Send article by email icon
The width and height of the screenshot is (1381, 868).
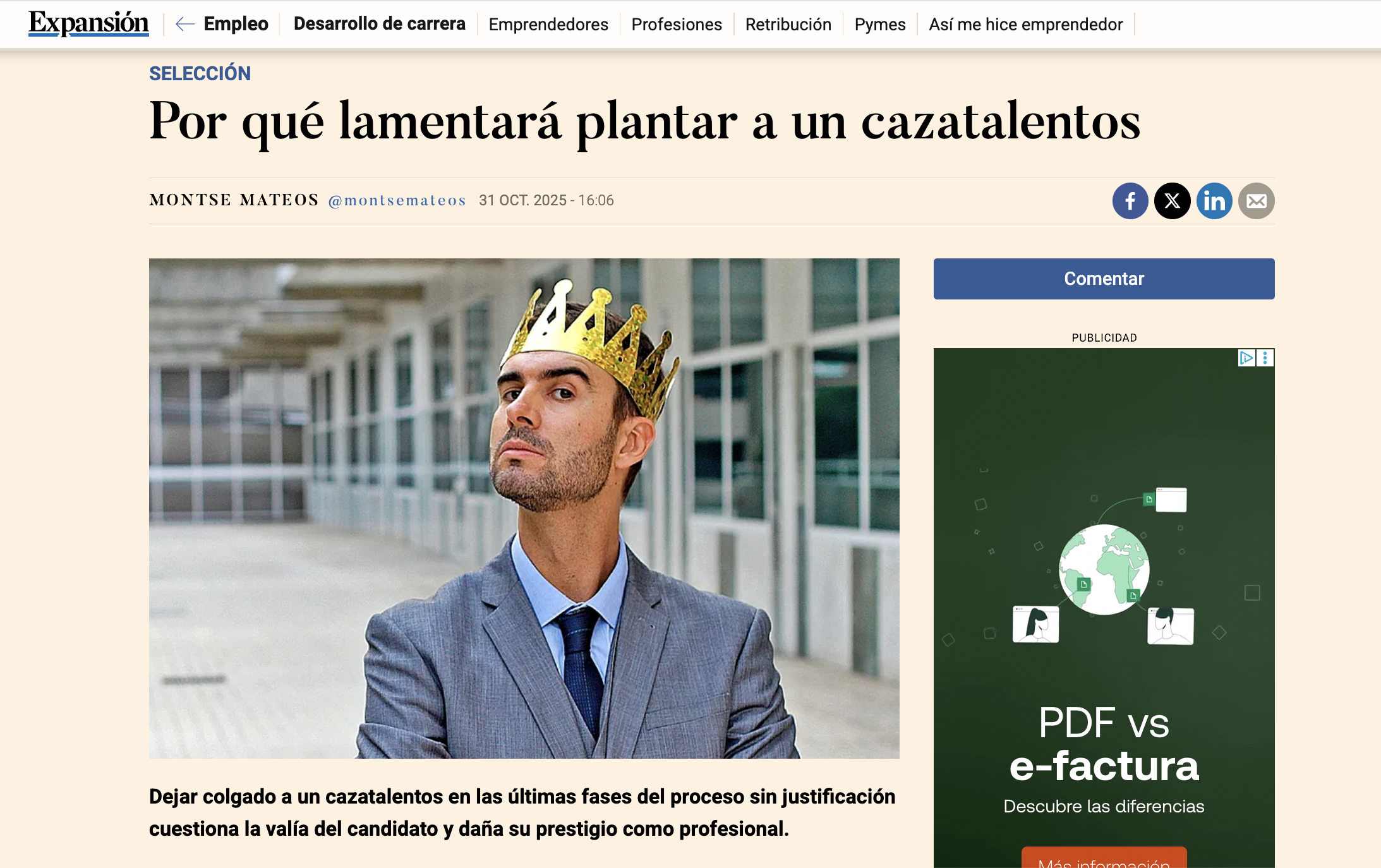click(x=1257, y=201)
